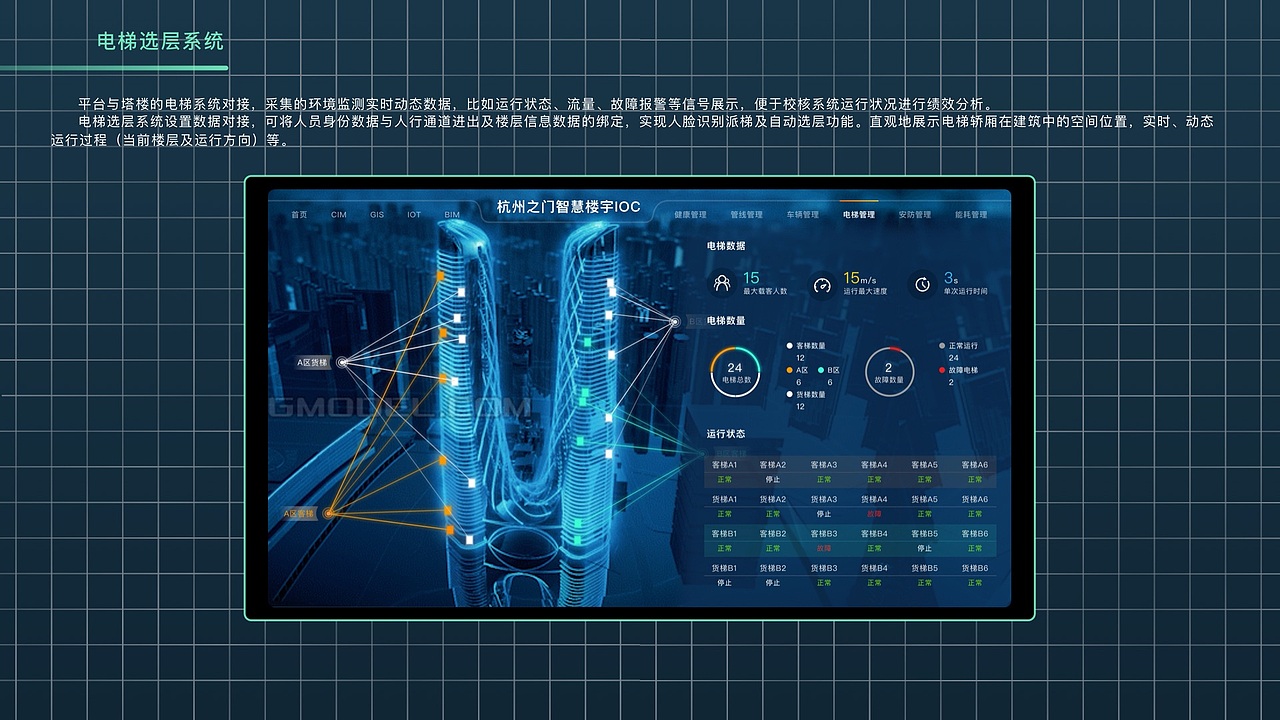The image size is (1280, 720).
Task: Open the 车辆管理 tab
Action: point(802,215)
